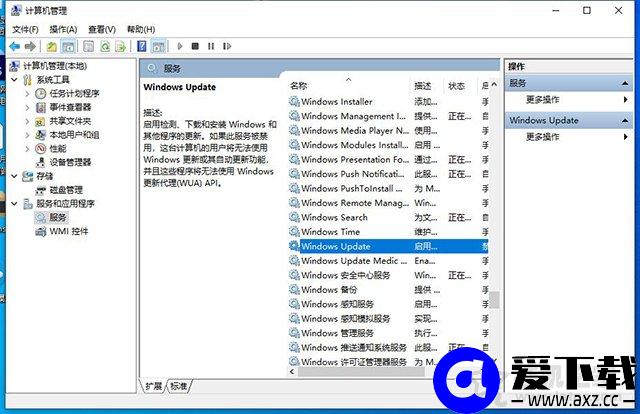Image resolution: width=640 pixels, height=414 pixels.
Task: Expand the 任务计划程序 node arrow
Action: [x=27, y=93]
